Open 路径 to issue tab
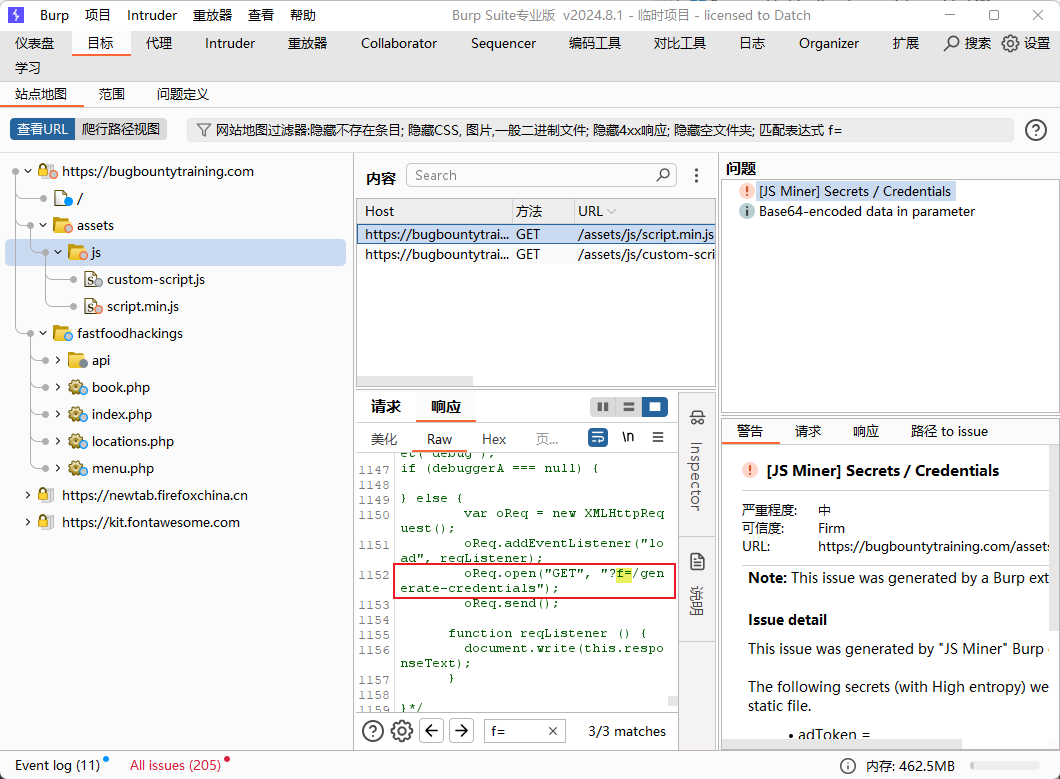 pyautogui.click(x=948, y=431)
